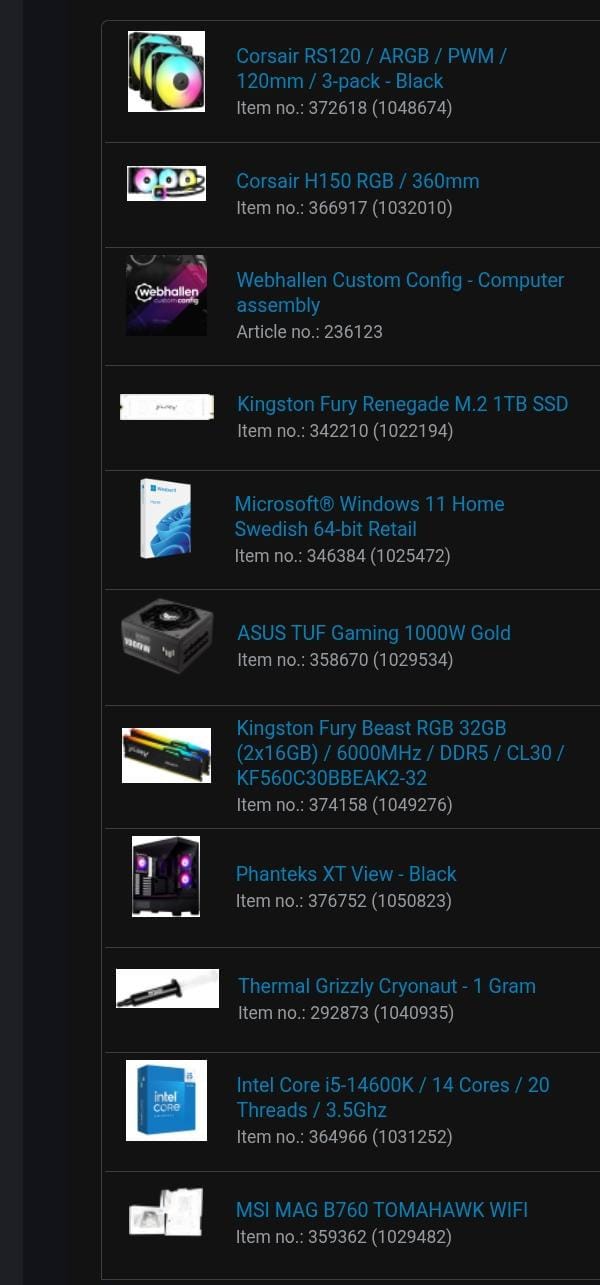Click the Kingston Fury Renegade SSD picture
Screen dimensions: 600x1285
point(167,407)
